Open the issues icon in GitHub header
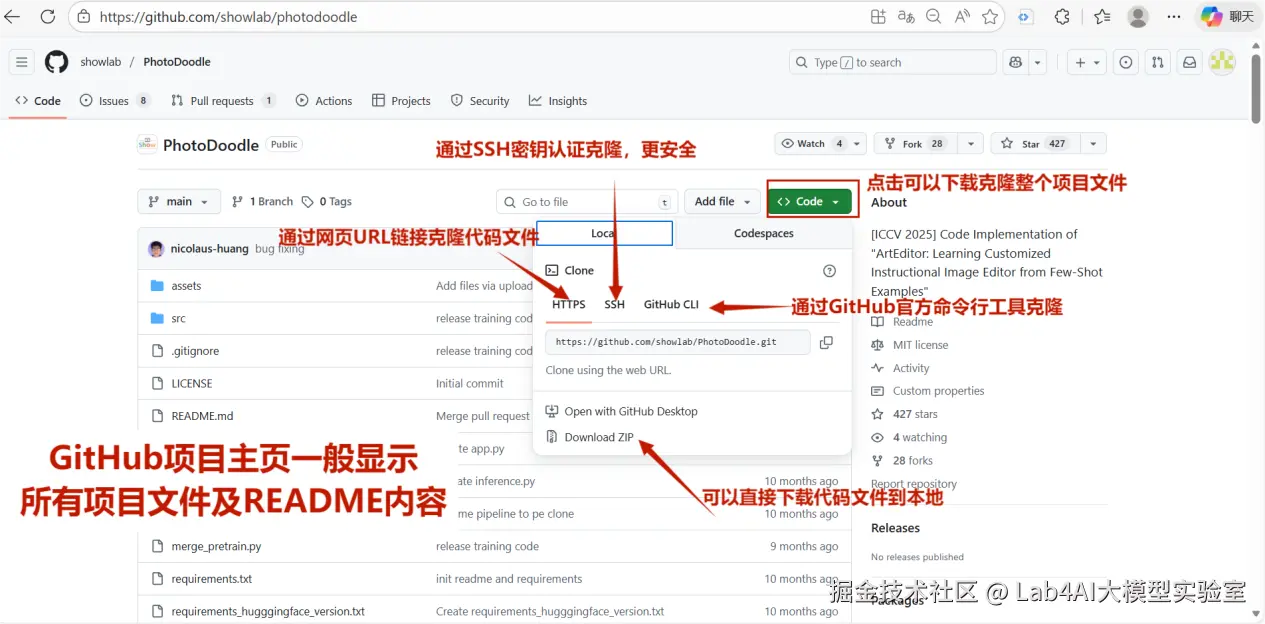The width and height of the screenshot is (1265, 624). (1126, 62)
